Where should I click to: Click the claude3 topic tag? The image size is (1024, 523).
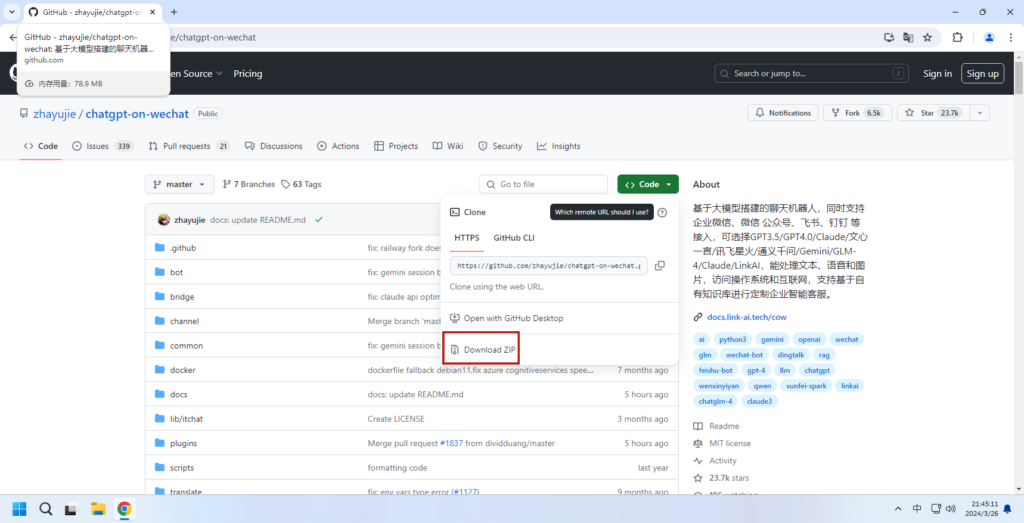click(760, 401)
